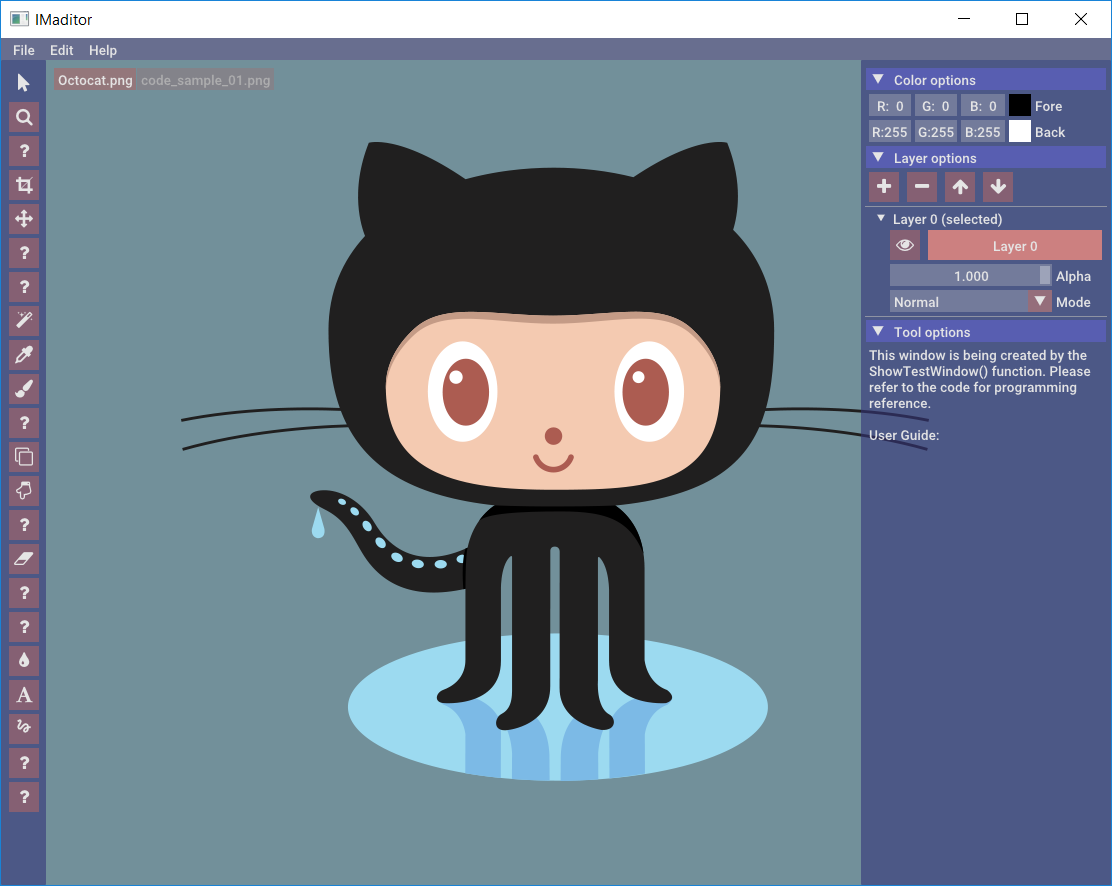
Task: Move the layer down with arrow button
Action: point(998,187)
